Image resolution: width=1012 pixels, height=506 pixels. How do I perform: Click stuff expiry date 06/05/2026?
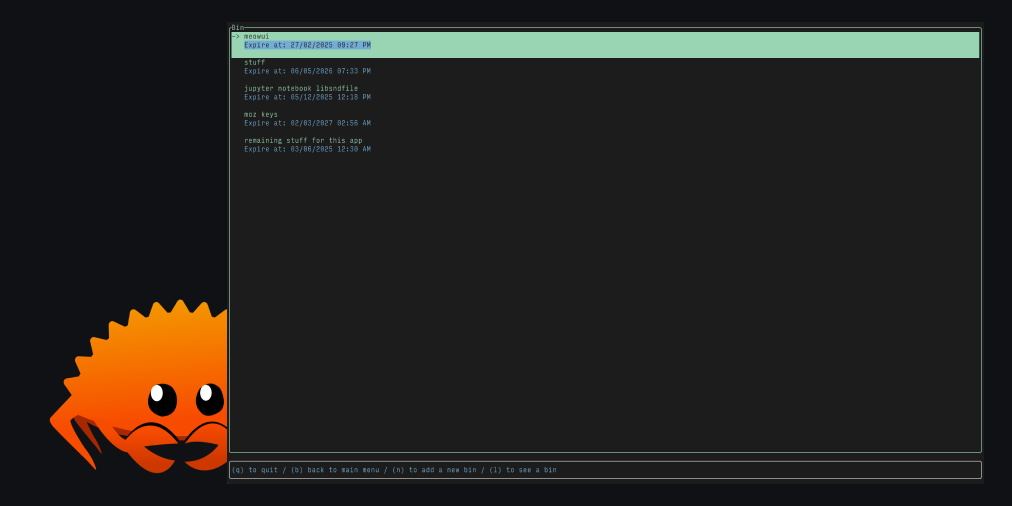307,71
